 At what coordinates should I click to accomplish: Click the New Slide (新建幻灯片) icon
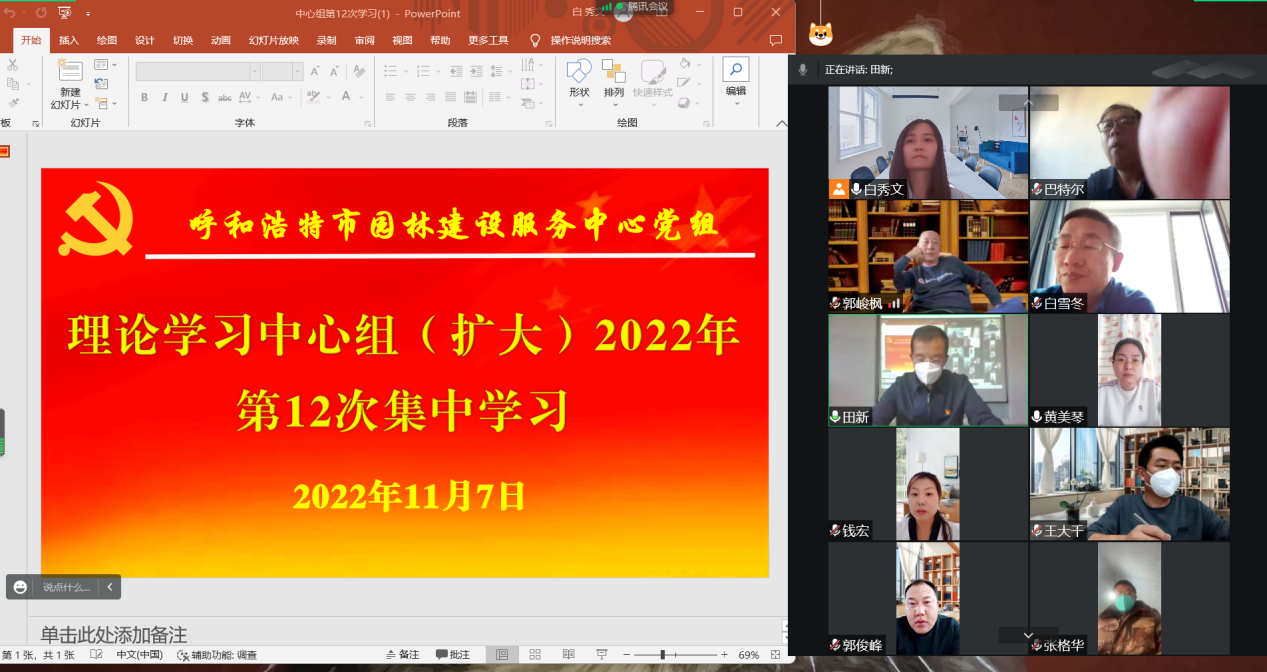point(69,72)
